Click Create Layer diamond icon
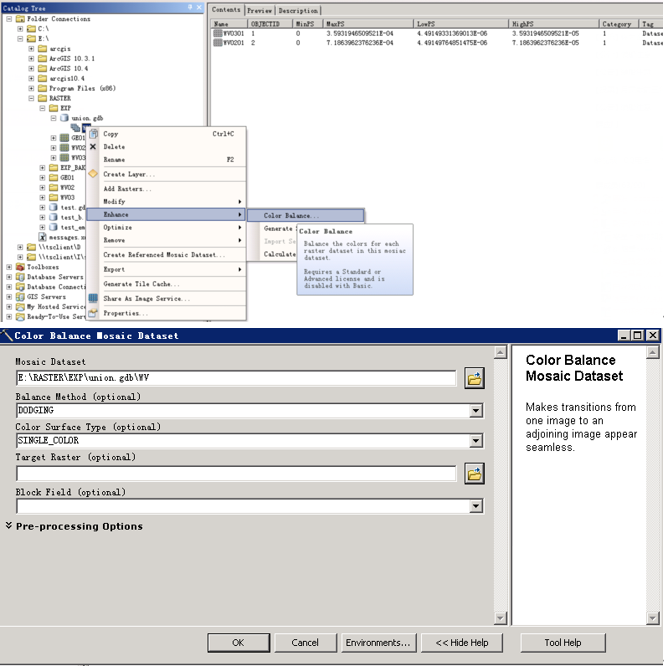Viewport: 664px width, 666px height. click(x=93, y=174)
